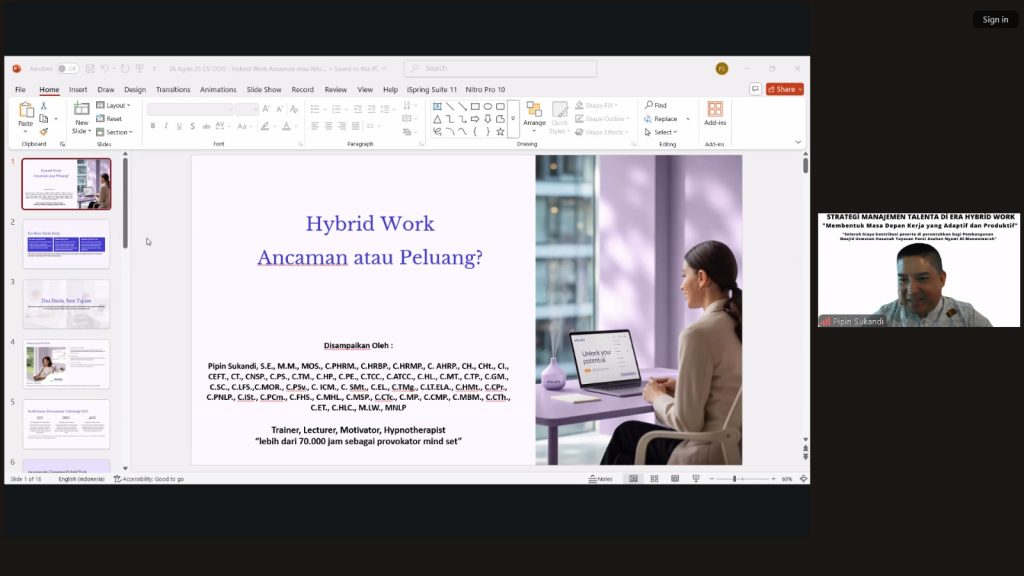Image resolution: width=1024 pixels, height=576 pixels.
Task: Click the Sign in button
Action: [x=995, y=19]
